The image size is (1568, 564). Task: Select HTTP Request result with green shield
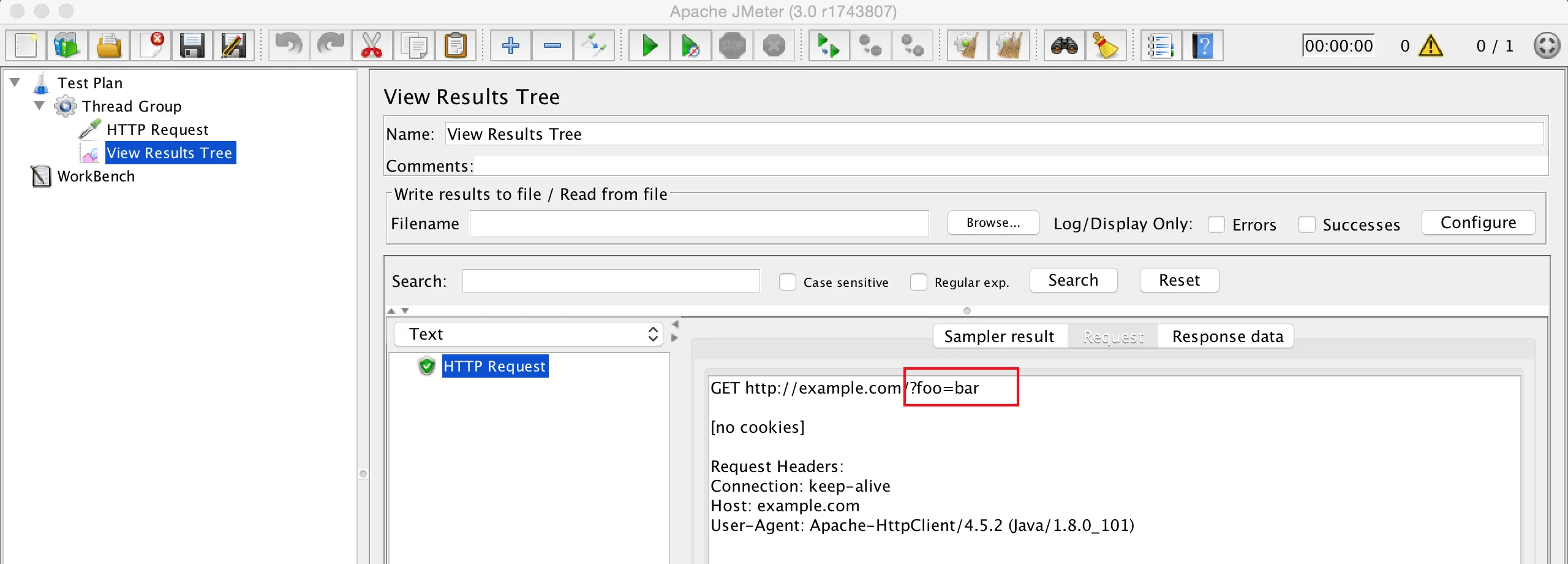[x=495, y=366]
